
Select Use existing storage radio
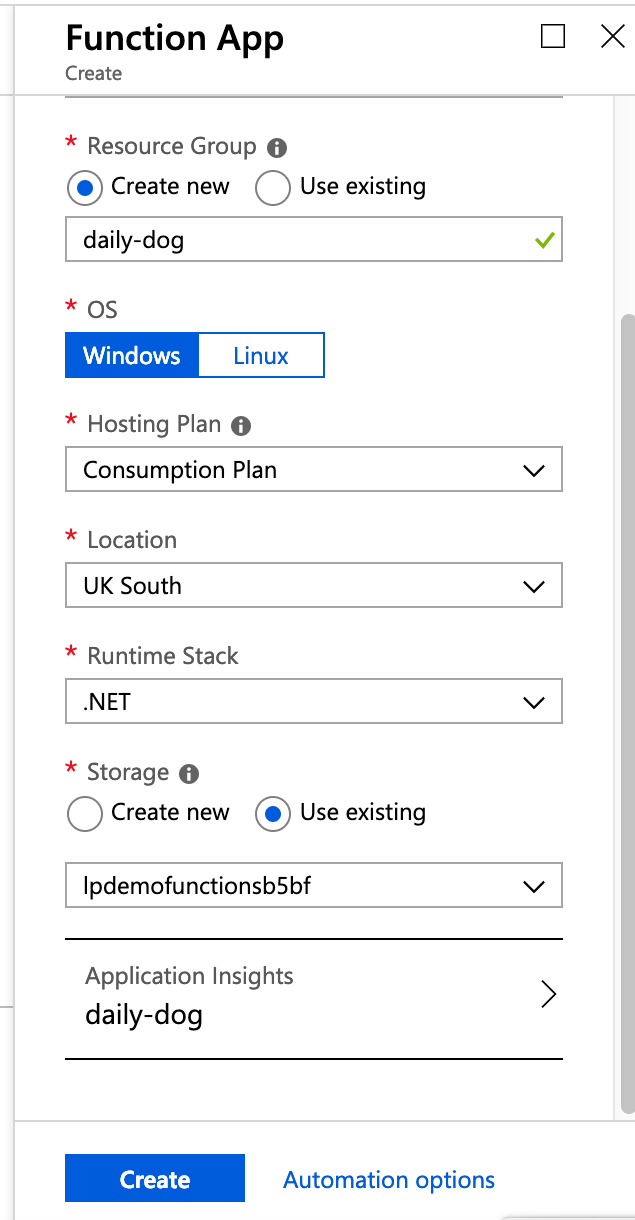pos(273,813)
